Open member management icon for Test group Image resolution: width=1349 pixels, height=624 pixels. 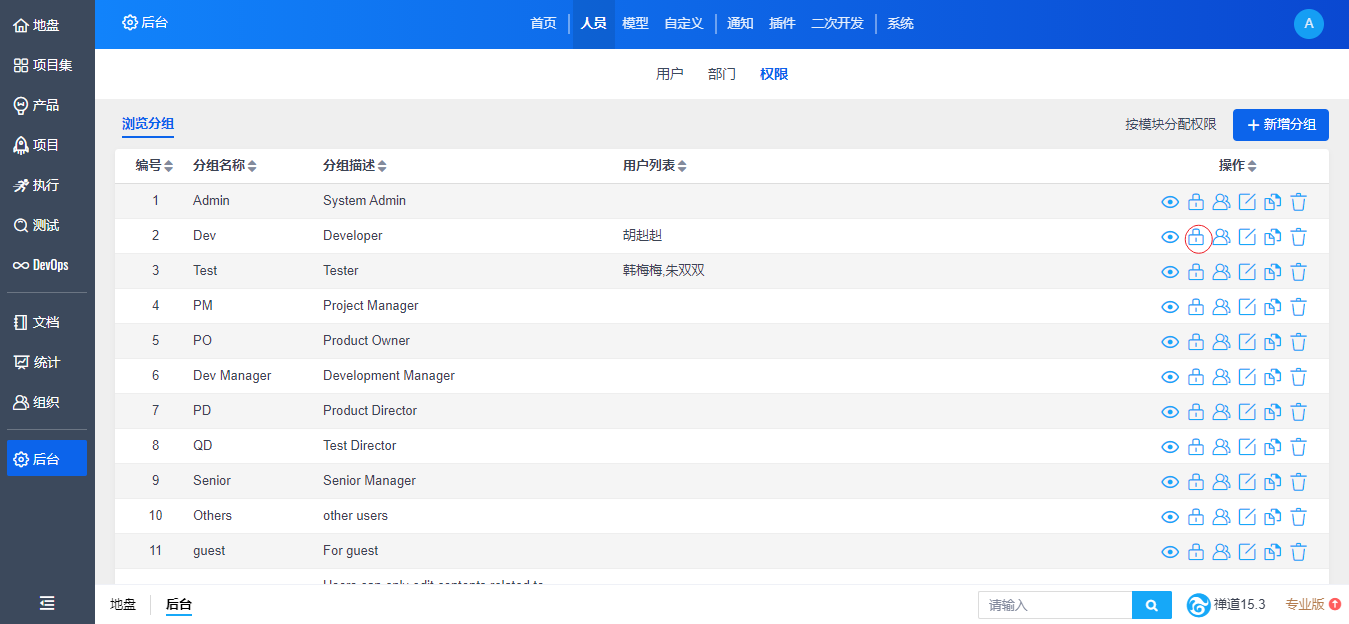pos(1221,272)
